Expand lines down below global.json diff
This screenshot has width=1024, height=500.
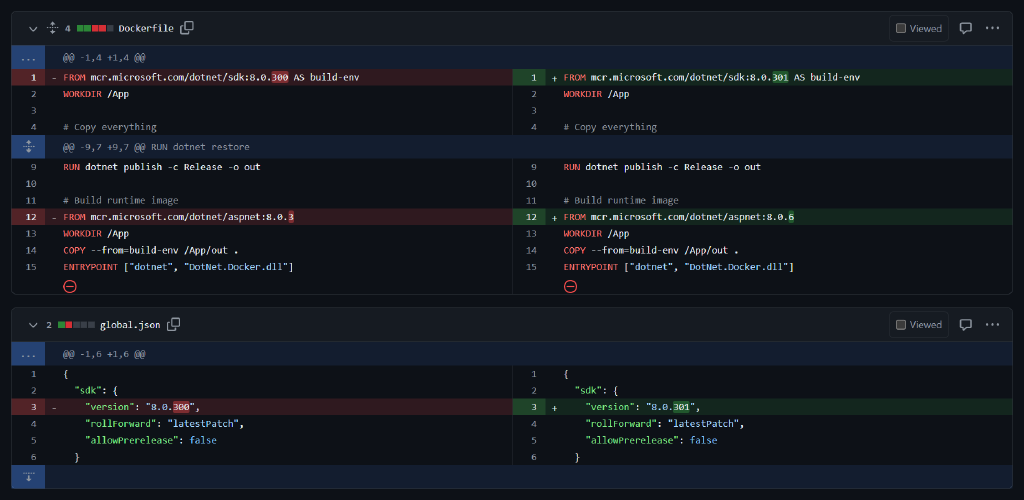(28, 477)
